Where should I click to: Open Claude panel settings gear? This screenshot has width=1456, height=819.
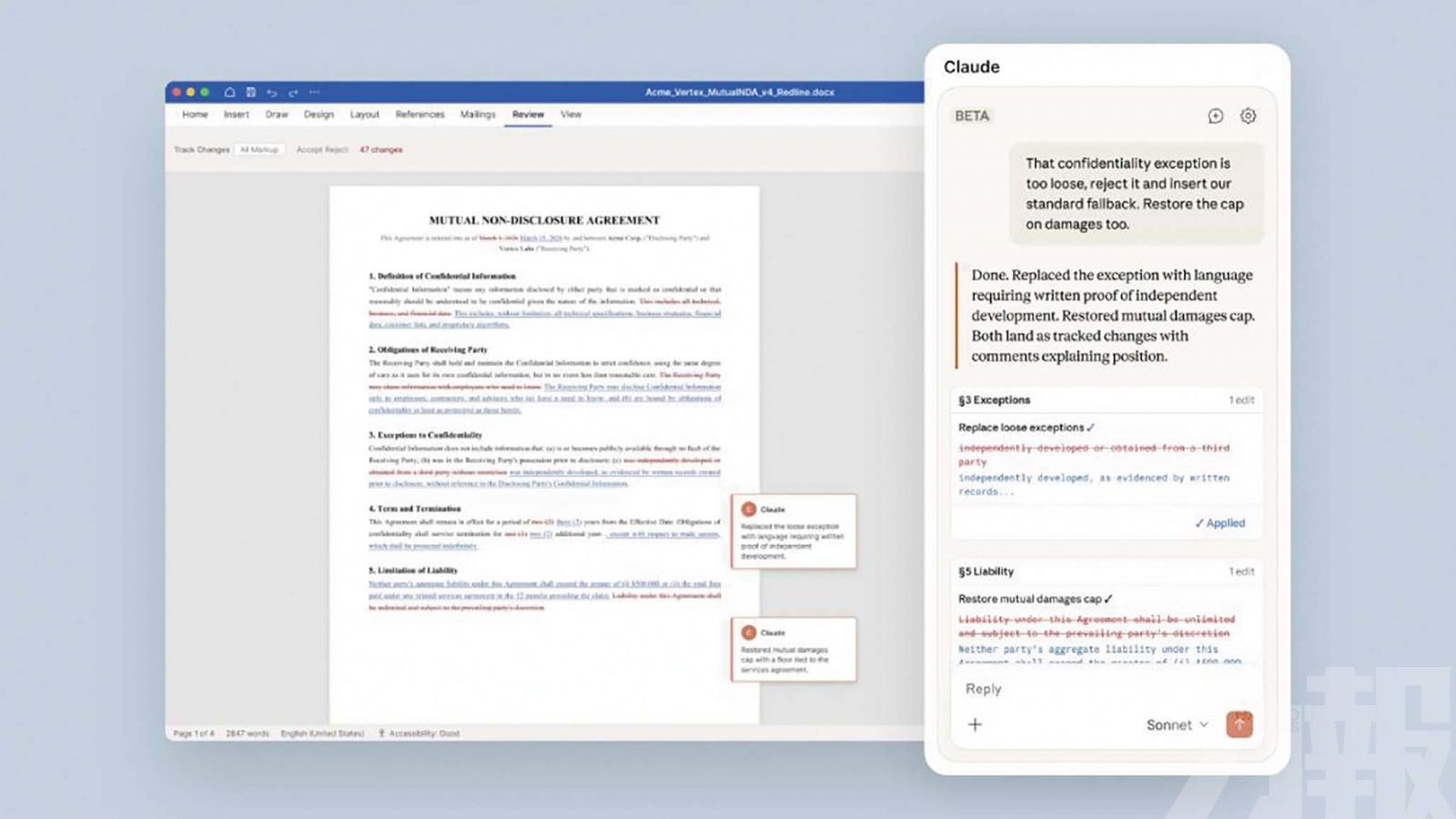pos(1248,116)
